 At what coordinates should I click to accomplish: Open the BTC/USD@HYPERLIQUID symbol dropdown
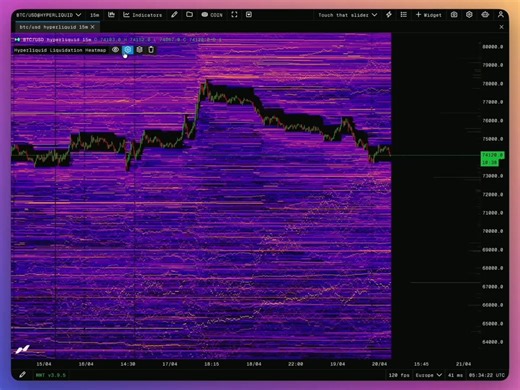[x=49, y=15]
